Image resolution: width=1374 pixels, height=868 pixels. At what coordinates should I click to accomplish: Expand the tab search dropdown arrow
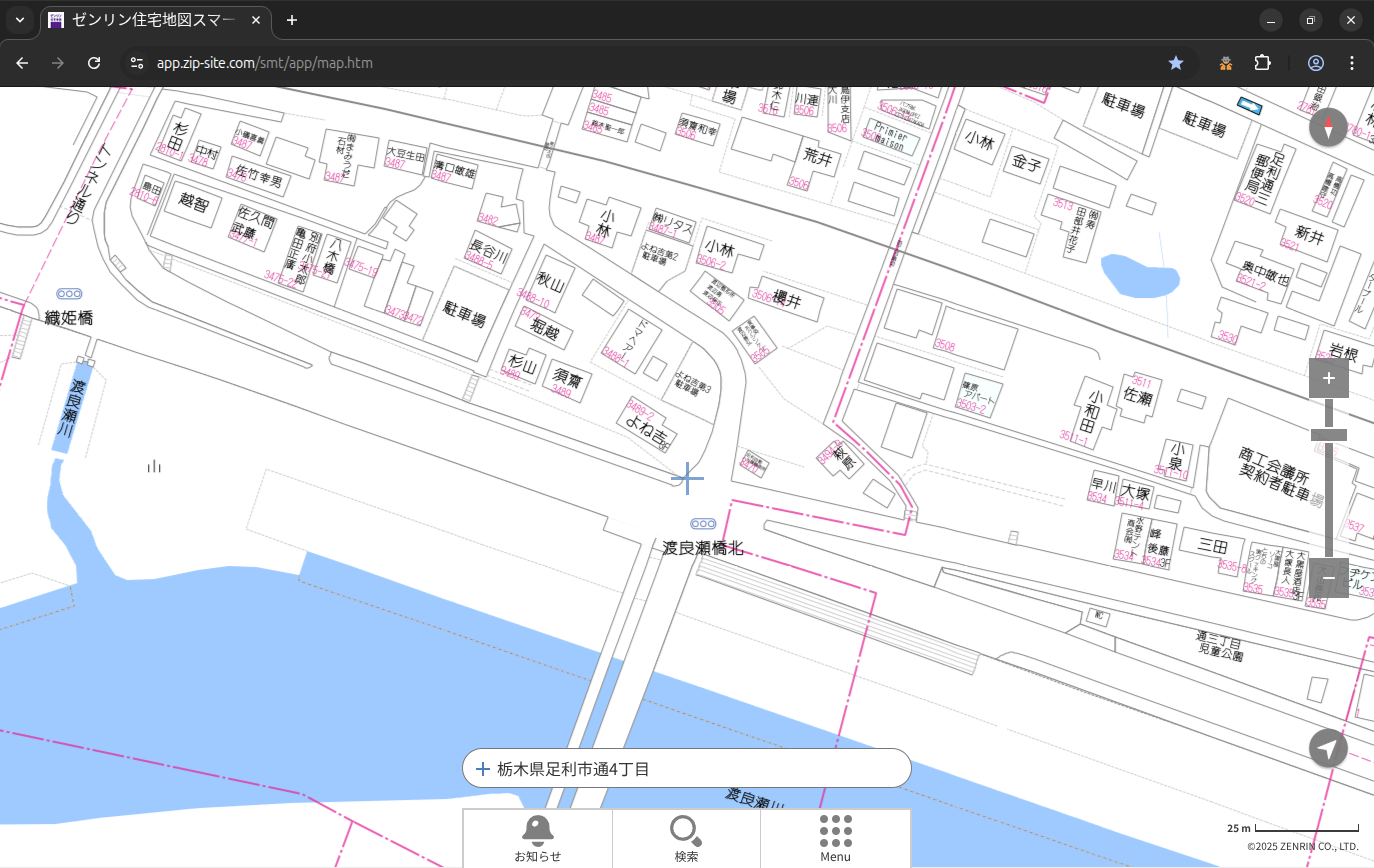[19, 20]
